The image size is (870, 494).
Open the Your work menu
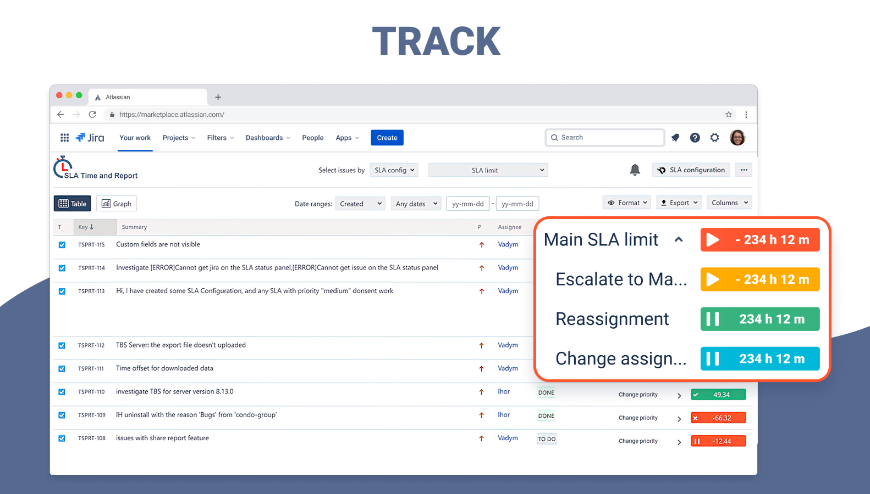click(x=135, y=138)
